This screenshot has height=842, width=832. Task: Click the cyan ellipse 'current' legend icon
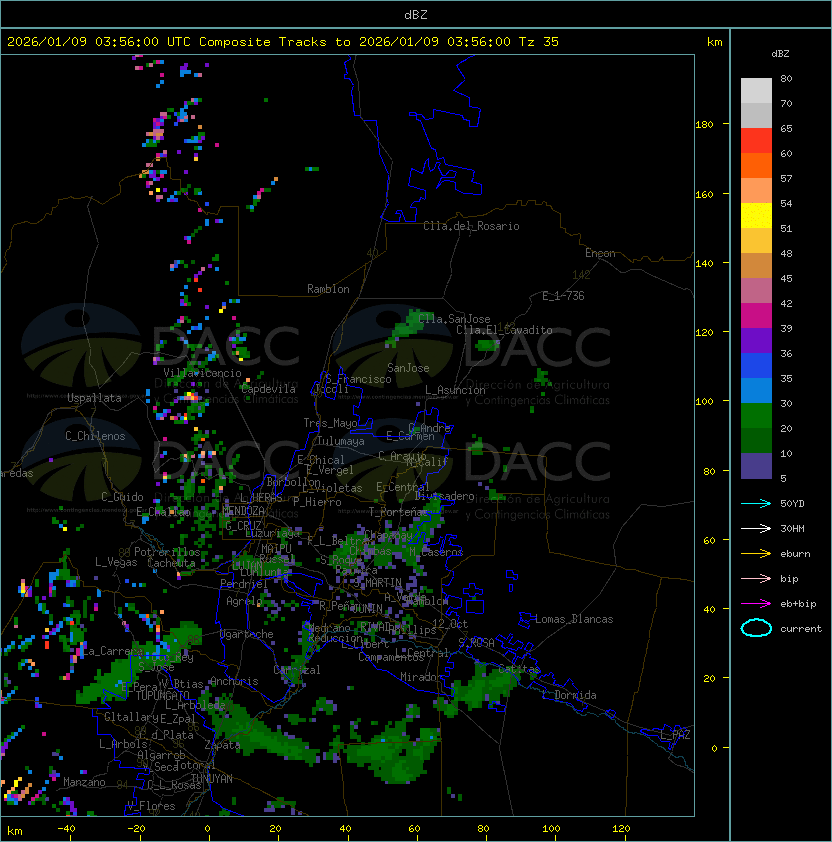(756, 628)
